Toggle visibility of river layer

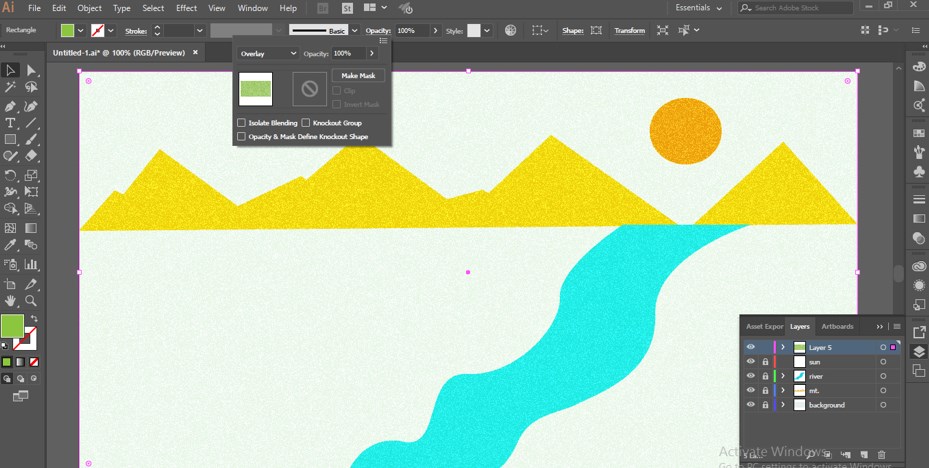pos(751,376)
